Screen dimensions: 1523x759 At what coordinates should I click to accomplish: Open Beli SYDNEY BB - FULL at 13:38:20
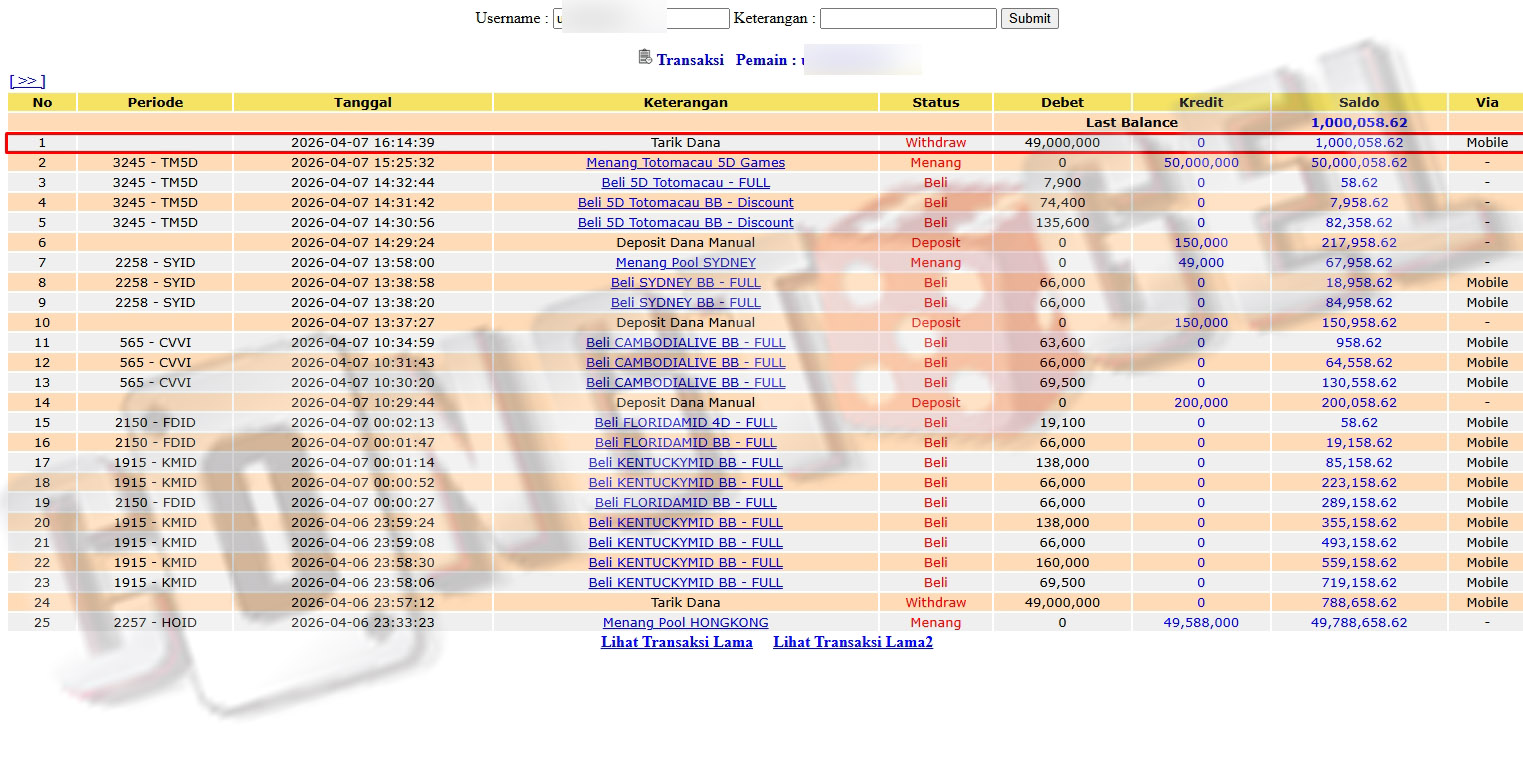686,303
